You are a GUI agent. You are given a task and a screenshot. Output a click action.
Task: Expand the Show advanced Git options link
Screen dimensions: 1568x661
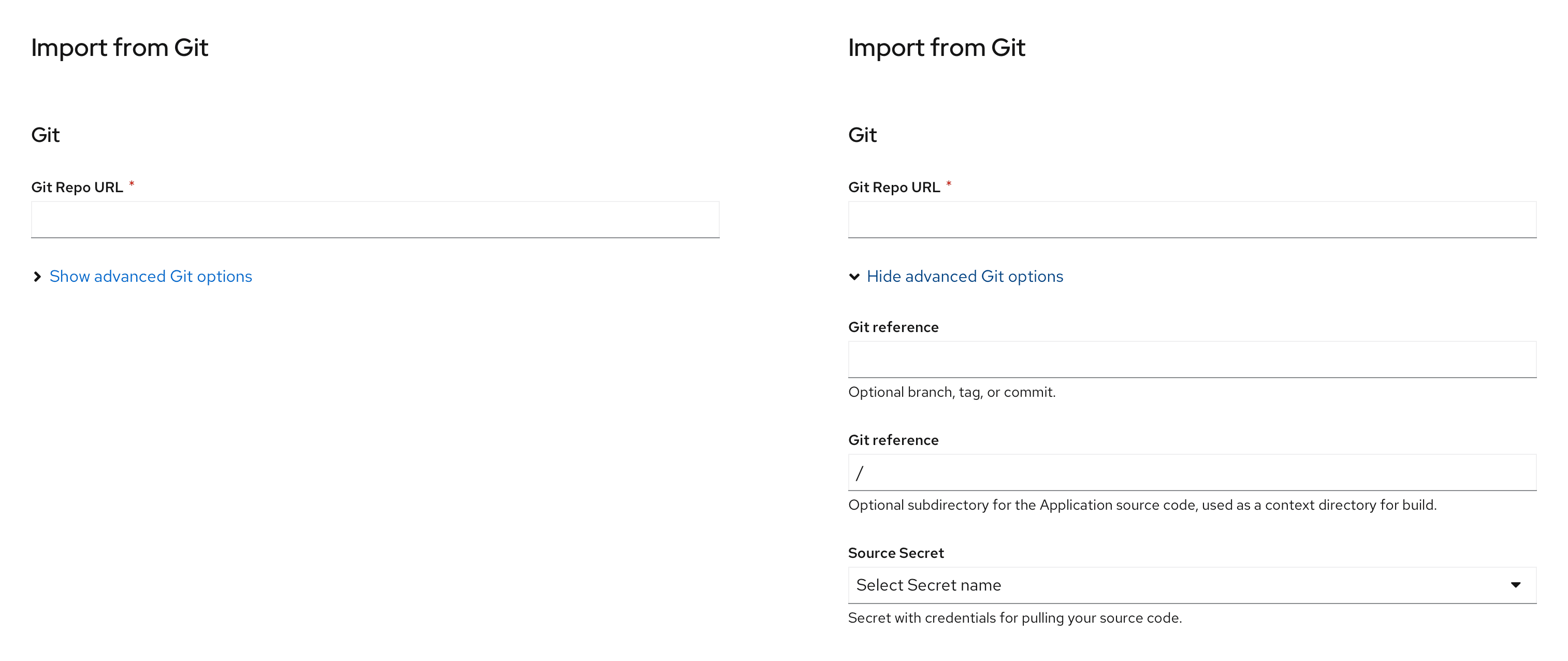(x=150, y=277)
